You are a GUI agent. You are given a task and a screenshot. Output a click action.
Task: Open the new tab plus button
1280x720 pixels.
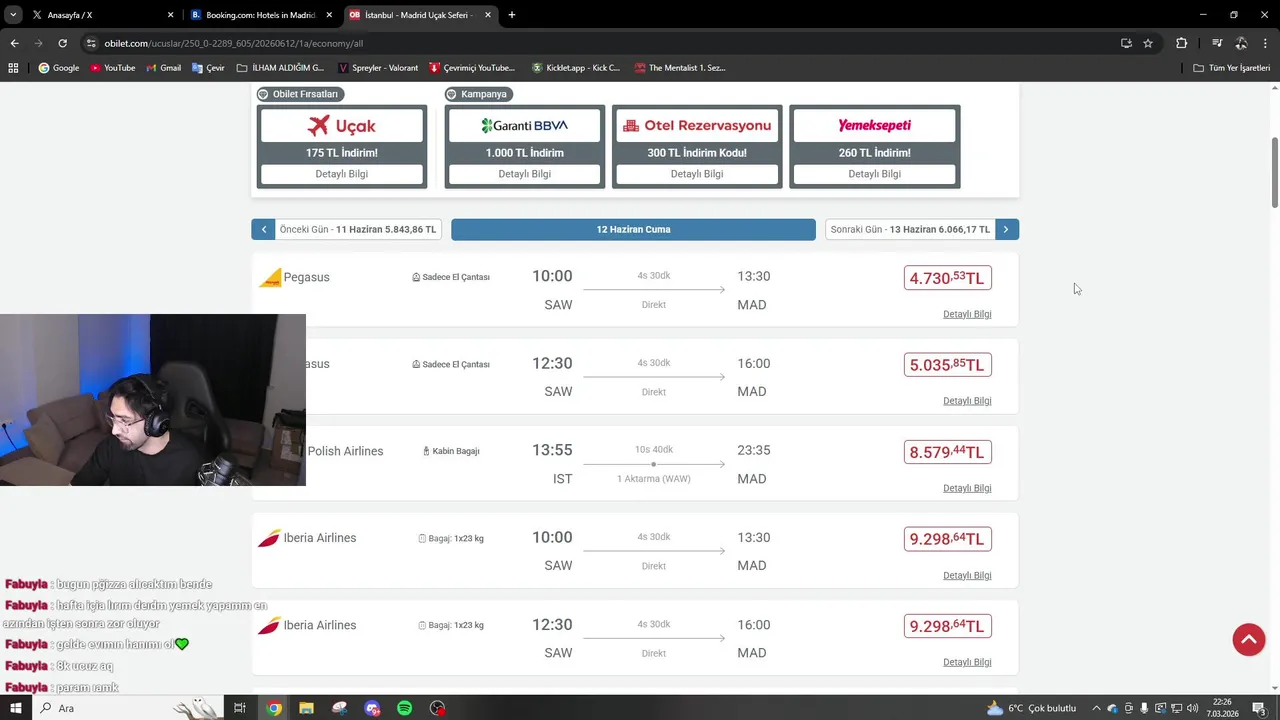click(512, 15)
